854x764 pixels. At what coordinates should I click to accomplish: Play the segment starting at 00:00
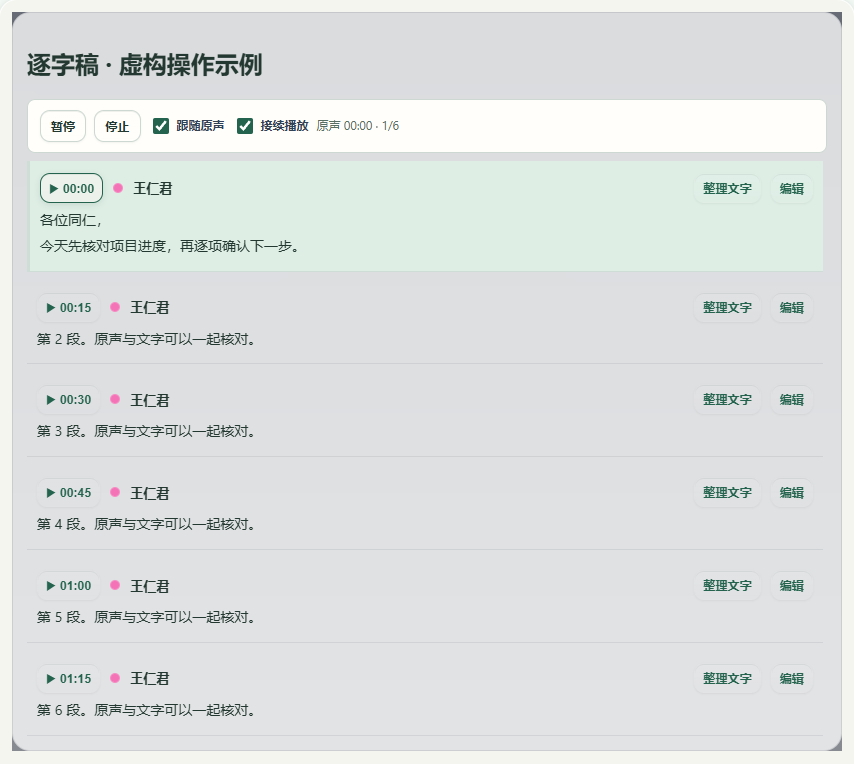click(71, 188)
